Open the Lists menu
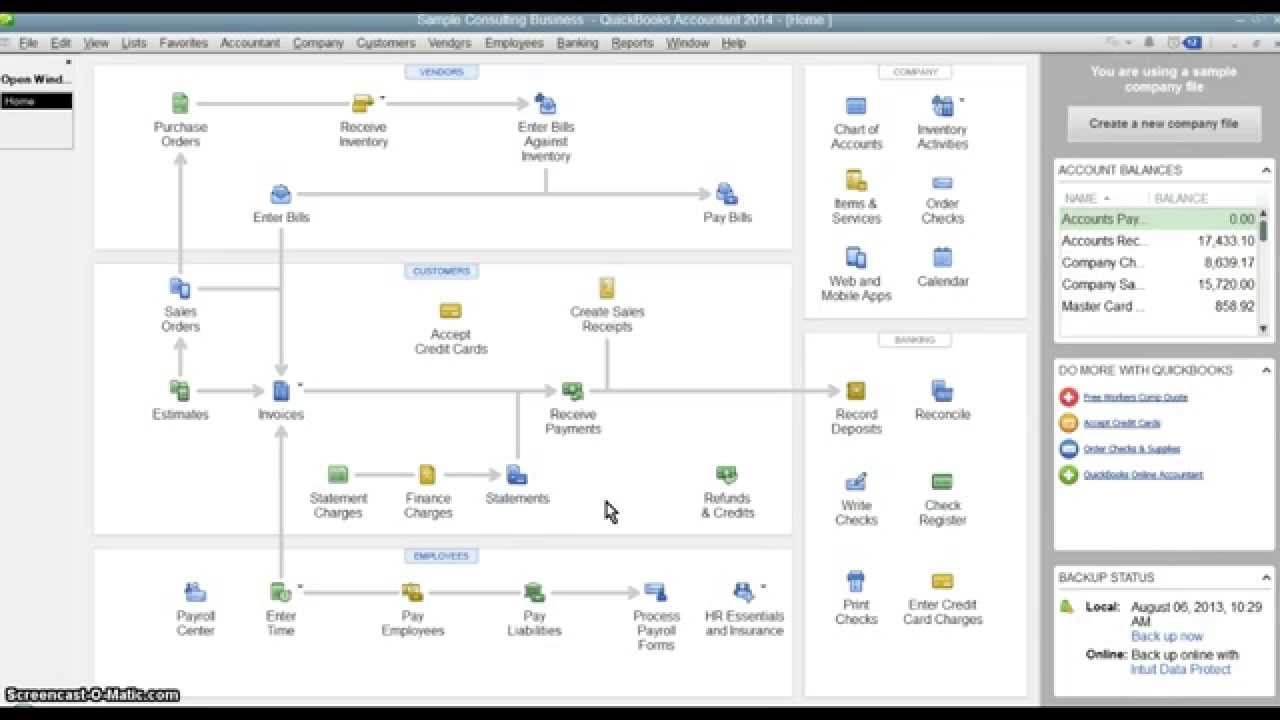The height and width of the screenshot is (720, 1280). click(134, 43)
